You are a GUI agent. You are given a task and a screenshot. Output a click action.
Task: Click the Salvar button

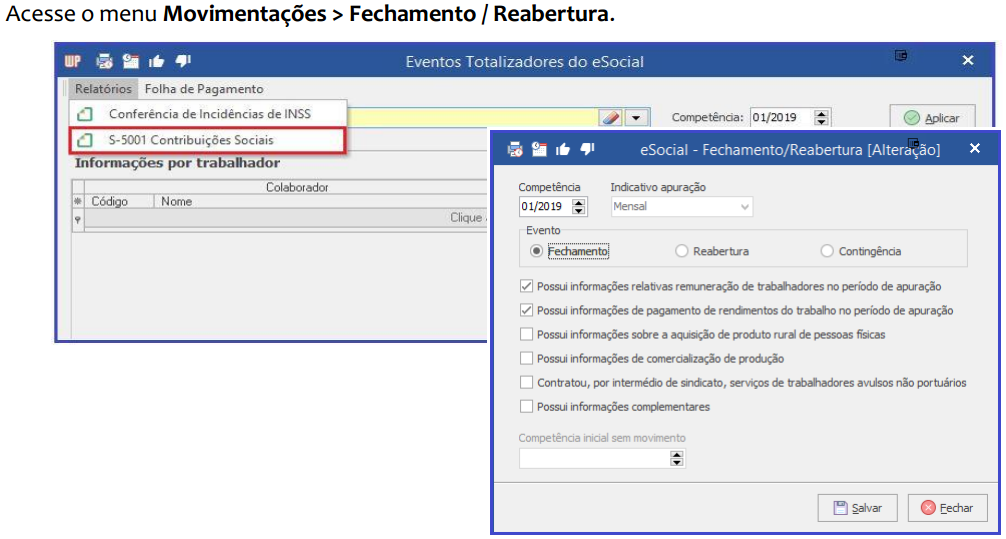(x=858, y=508)
